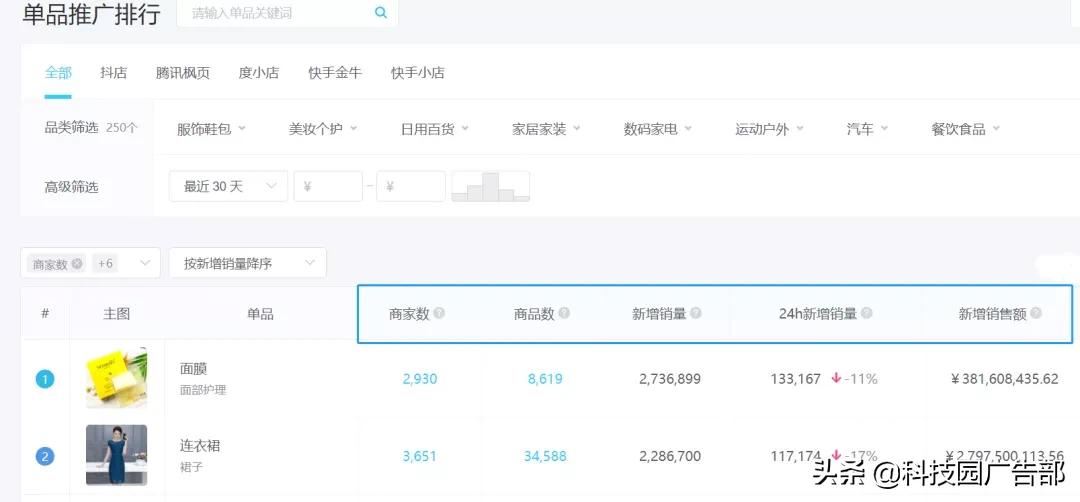Switch to the 度小店 tab
This screenshot has width=1080, height=502.
click(259, 72)
